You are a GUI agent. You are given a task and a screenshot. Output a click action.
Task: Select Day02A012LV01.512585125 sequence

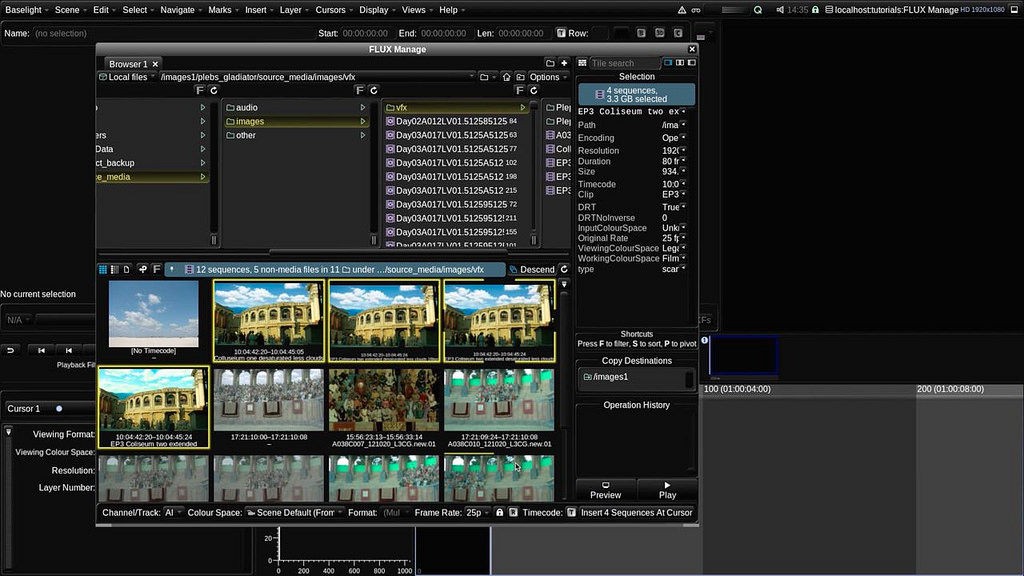pyautogui.click(x=456, y=121)
